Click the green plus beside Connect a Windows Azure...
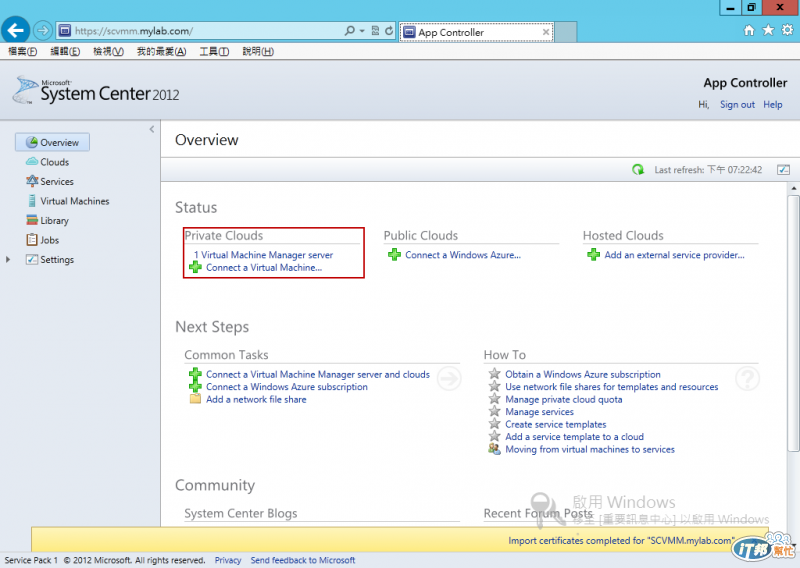 pyautogui.click(x=394, y=254)
